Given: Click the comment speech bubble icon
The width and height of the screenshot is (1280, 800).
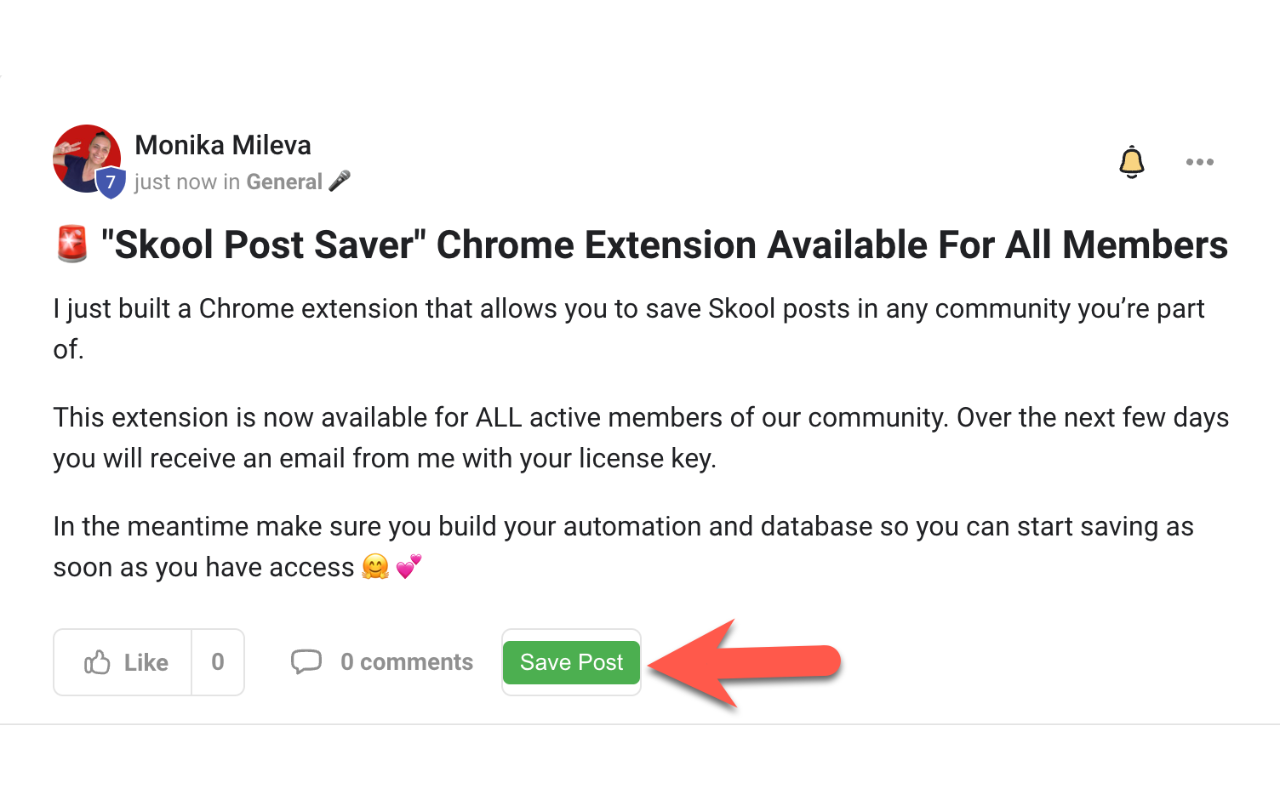Looking at the screenshot, I should (x=307, y=661).
